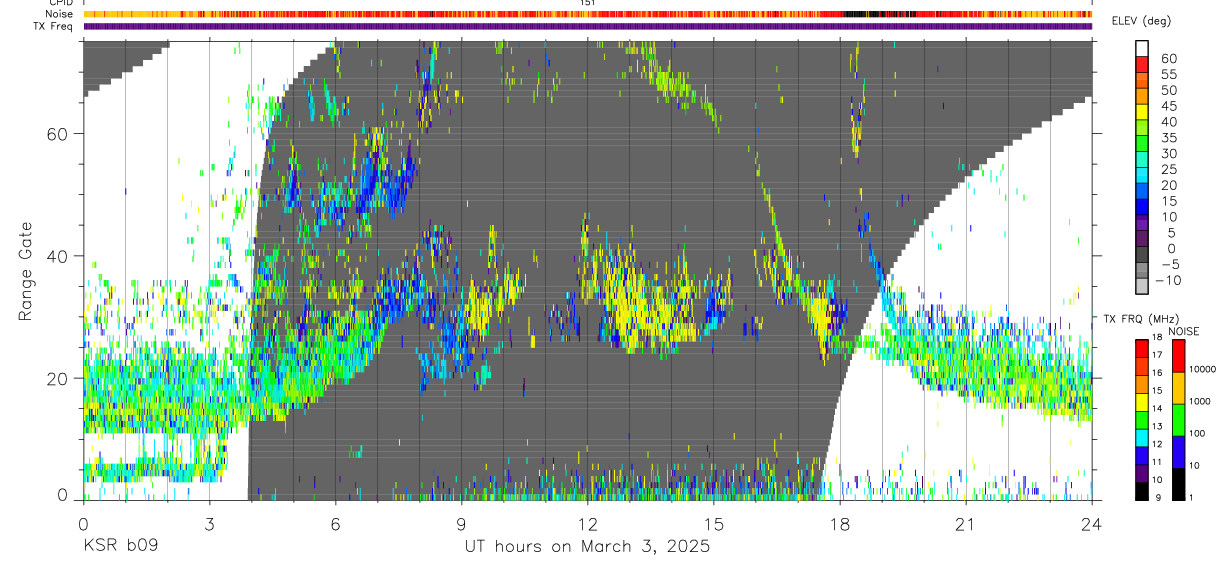This screenshot has width=1228, height=567.
Task: Click the '1000' label on NOISE colorbar
Action: (x=1200, y=401)
